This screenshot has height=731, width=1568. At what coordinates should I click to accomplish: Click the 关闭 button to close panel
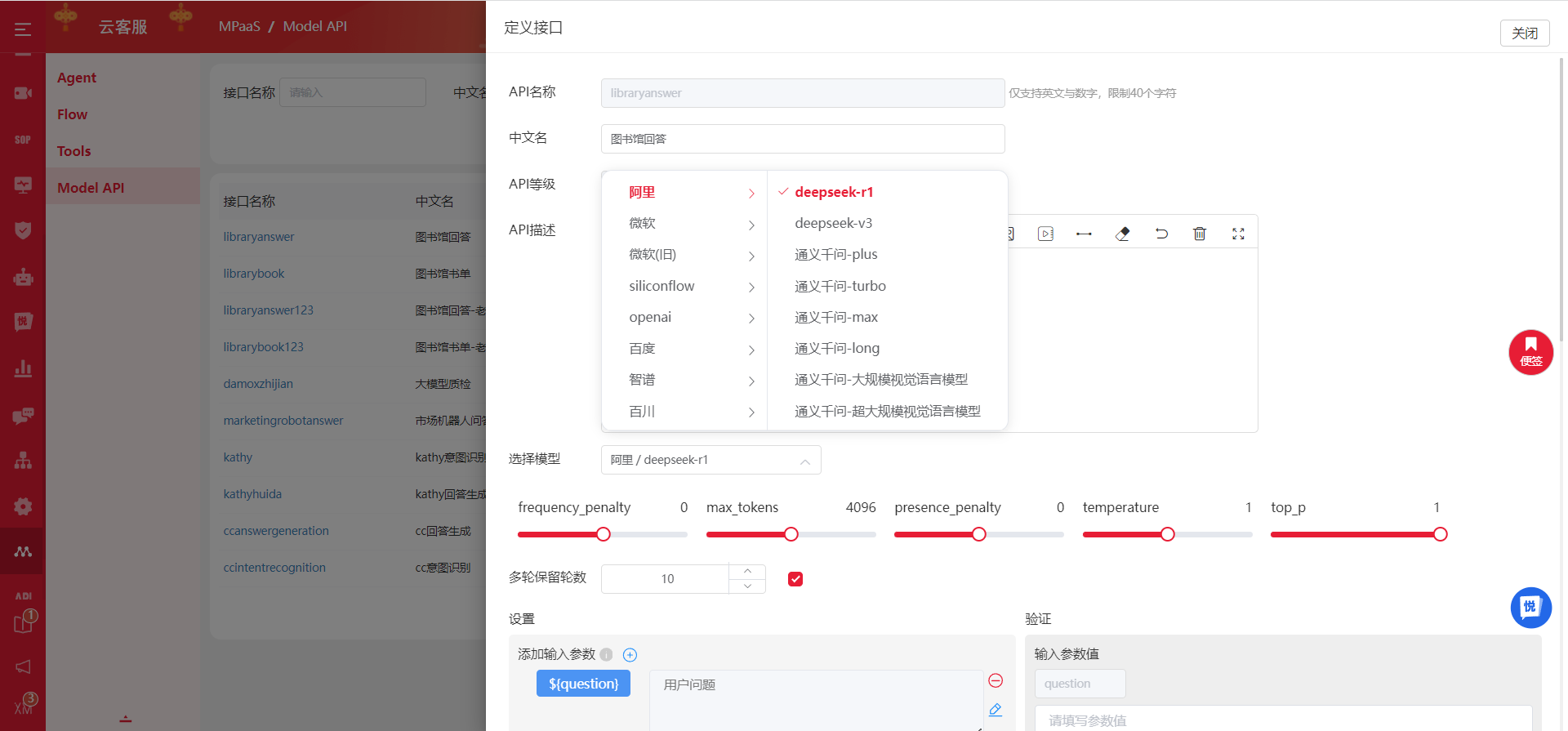(x=1524, y=33)
